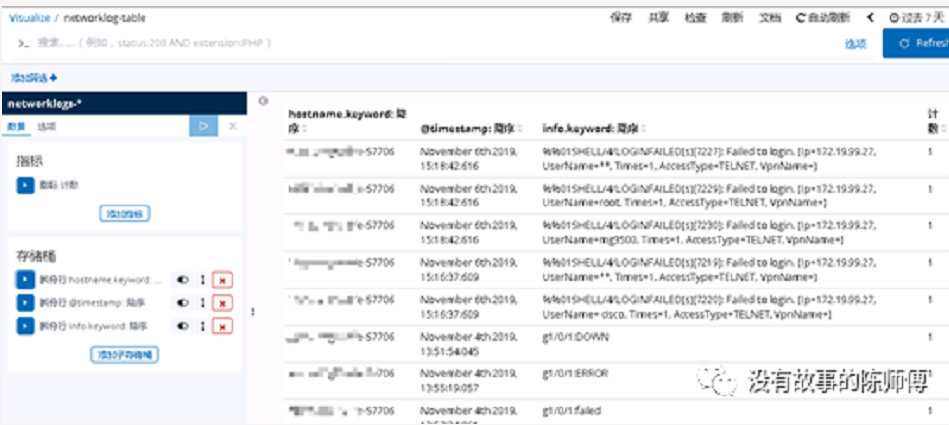The image size is (949, 425).
Task: Switch to the 数据 tab in sidebar
Action: click(x=16, y=127)
